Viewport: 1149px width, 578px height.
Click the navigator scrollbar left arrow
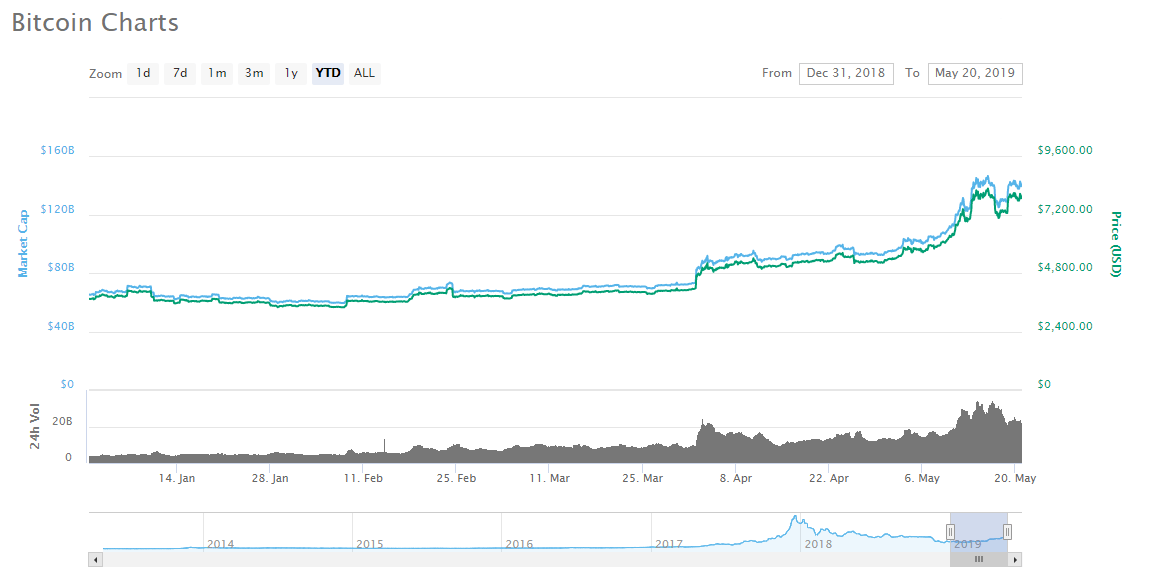[96, 559]
